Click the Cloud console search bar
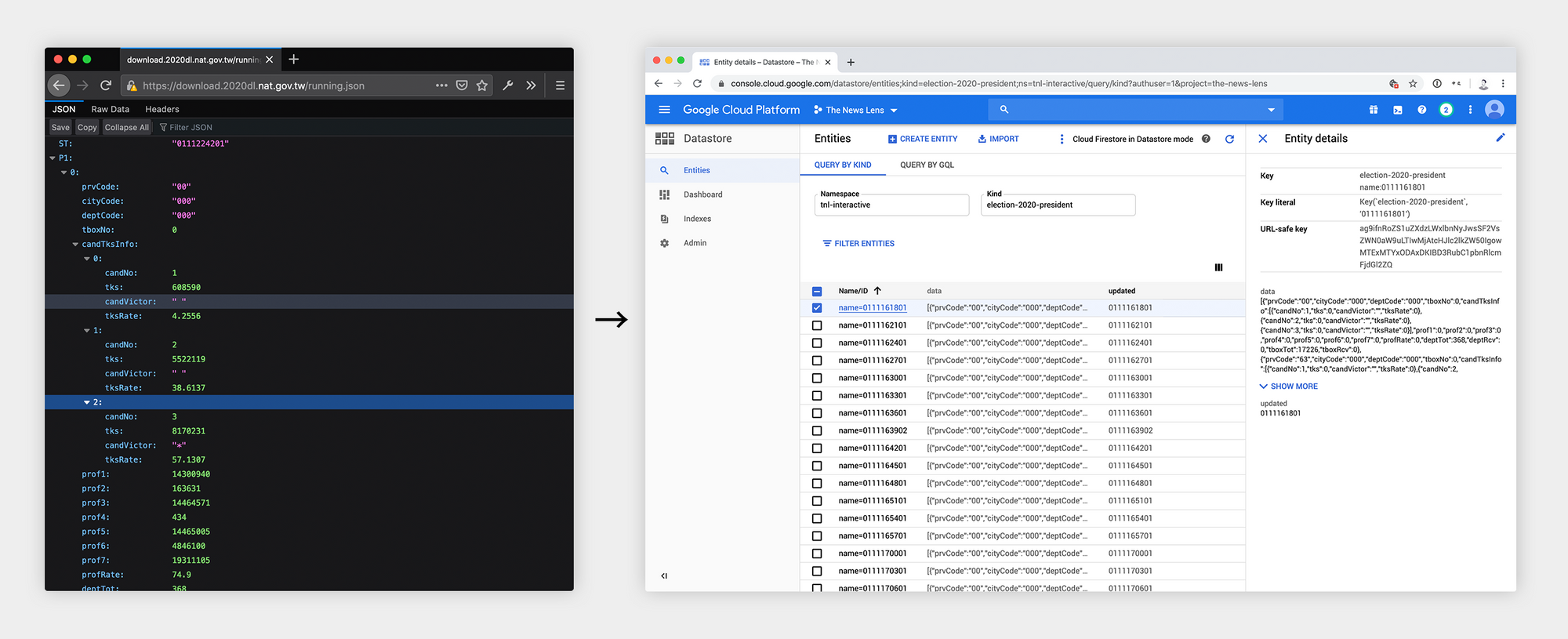Image resolution: width=1568 pixels, height=639 pixels. (x=1137, y=110)
